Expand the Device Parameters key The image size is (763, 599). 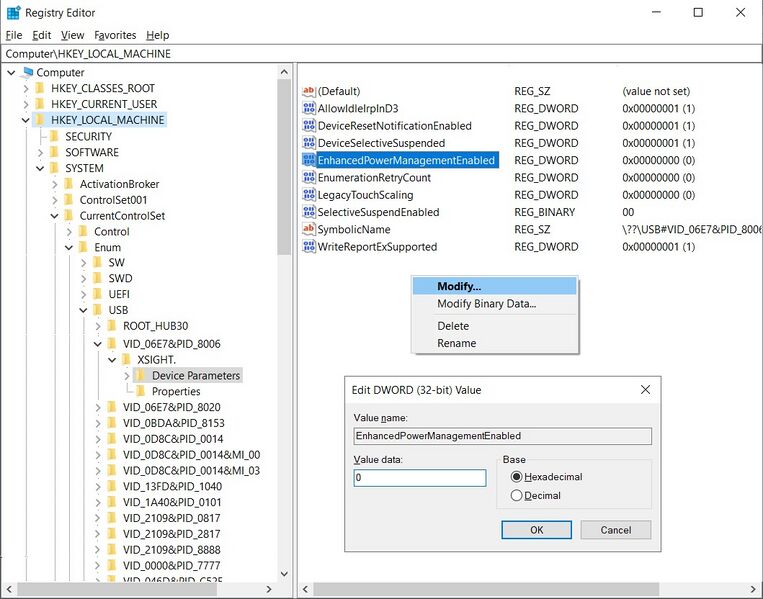(x=127, y=376)
